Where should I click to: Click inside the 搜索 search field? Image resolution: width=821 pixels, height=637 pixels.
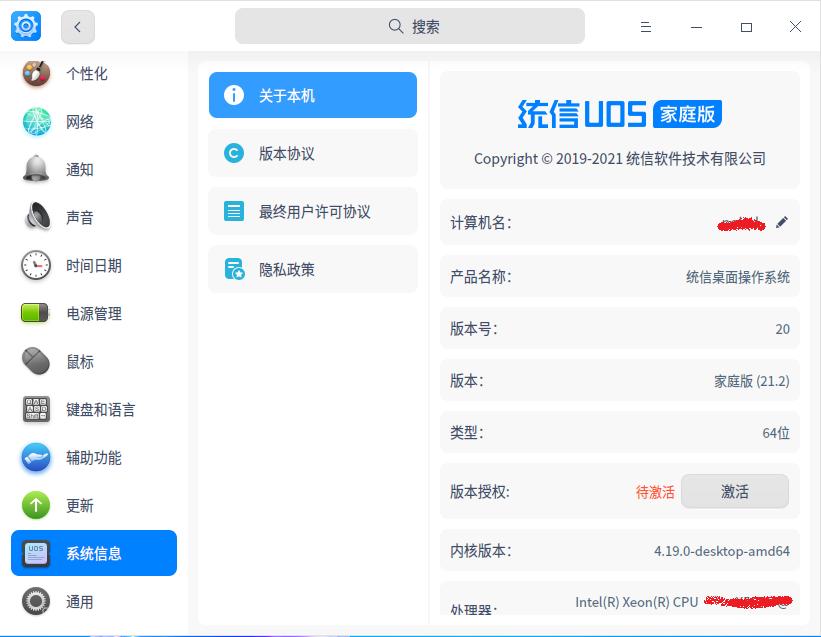point(410,25)
